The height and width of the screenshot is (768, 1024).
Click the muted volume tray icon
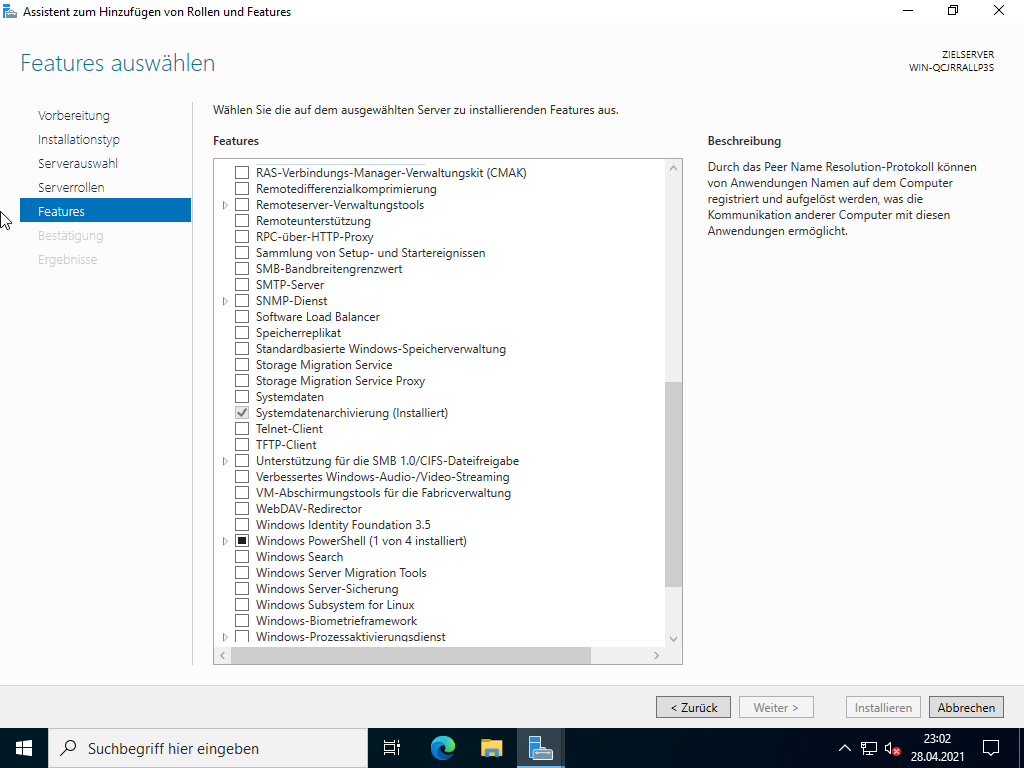pos(892,748)
